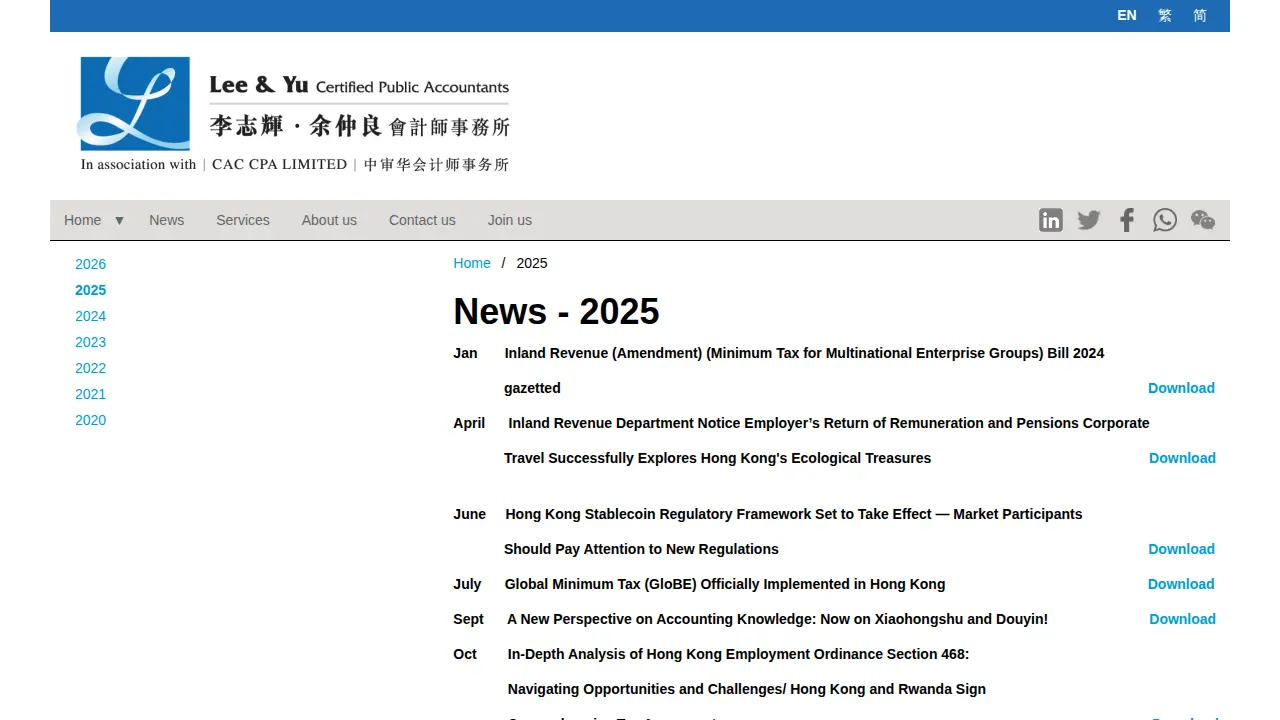This screenshot has width=1280, height=720.
Task: Select year 2026 in sidebar
Action: click(90, 264)
